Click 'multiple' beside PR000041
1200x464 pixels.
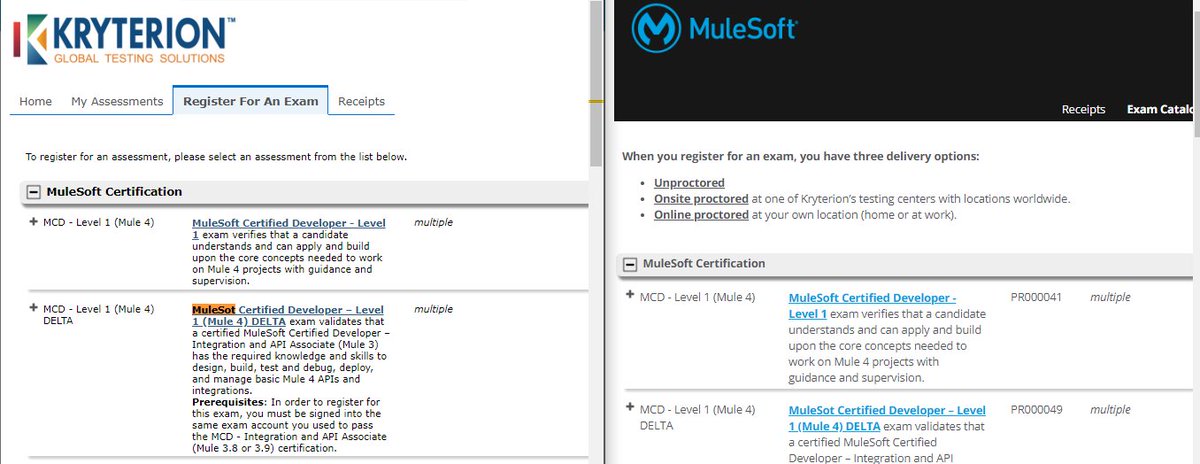tap(1110, 297)
